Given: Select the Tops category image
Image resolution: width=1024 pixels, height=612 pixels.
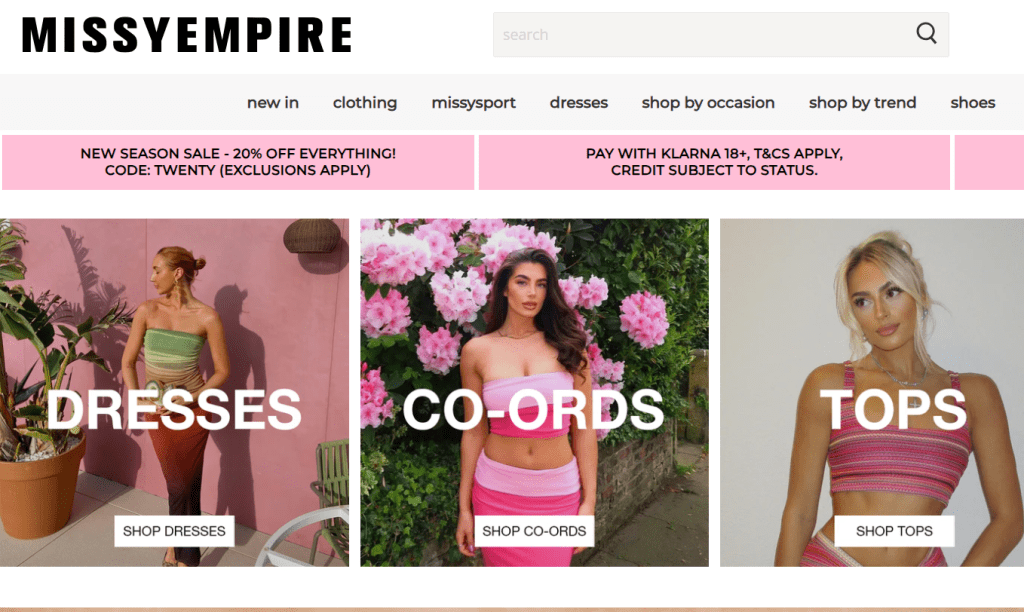Looking at the screenshot, I should coord(872,392).
